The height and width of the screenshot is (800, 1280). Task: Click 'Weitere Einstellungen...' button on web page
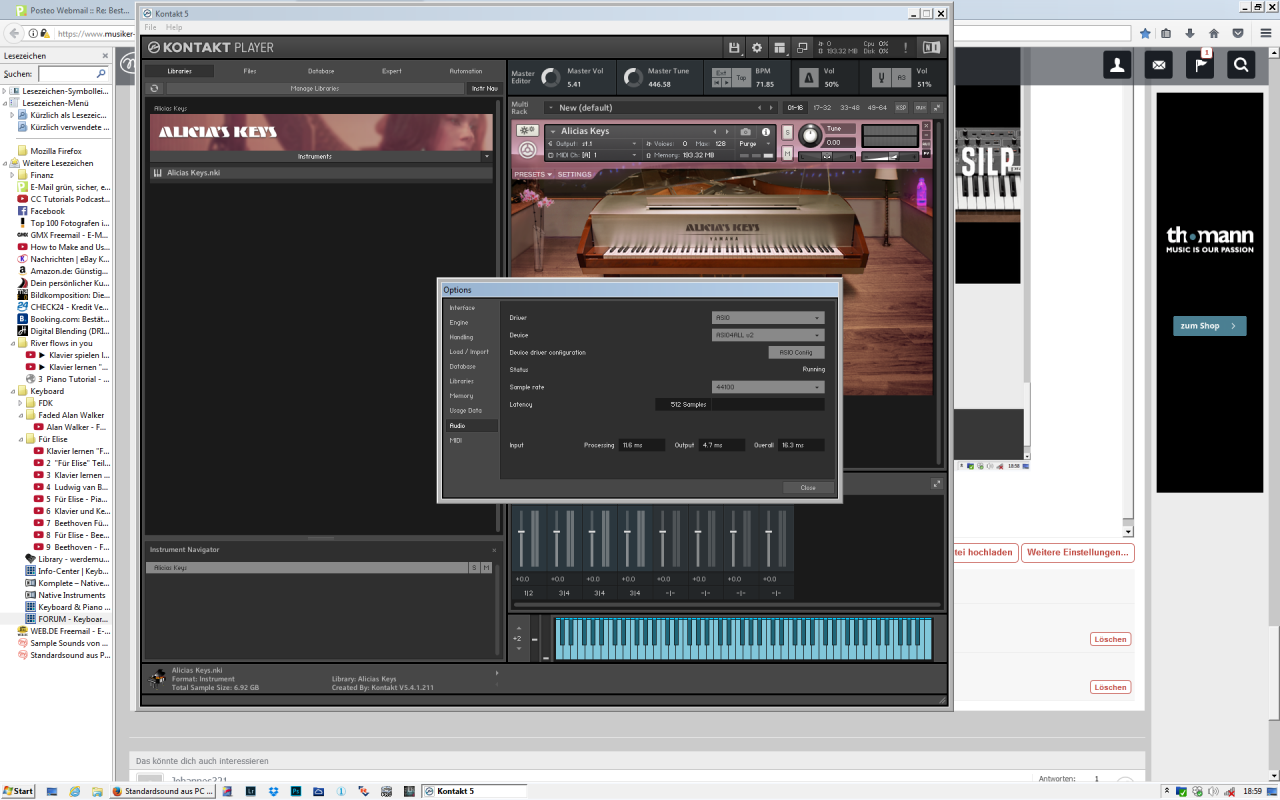(1077, 552)
